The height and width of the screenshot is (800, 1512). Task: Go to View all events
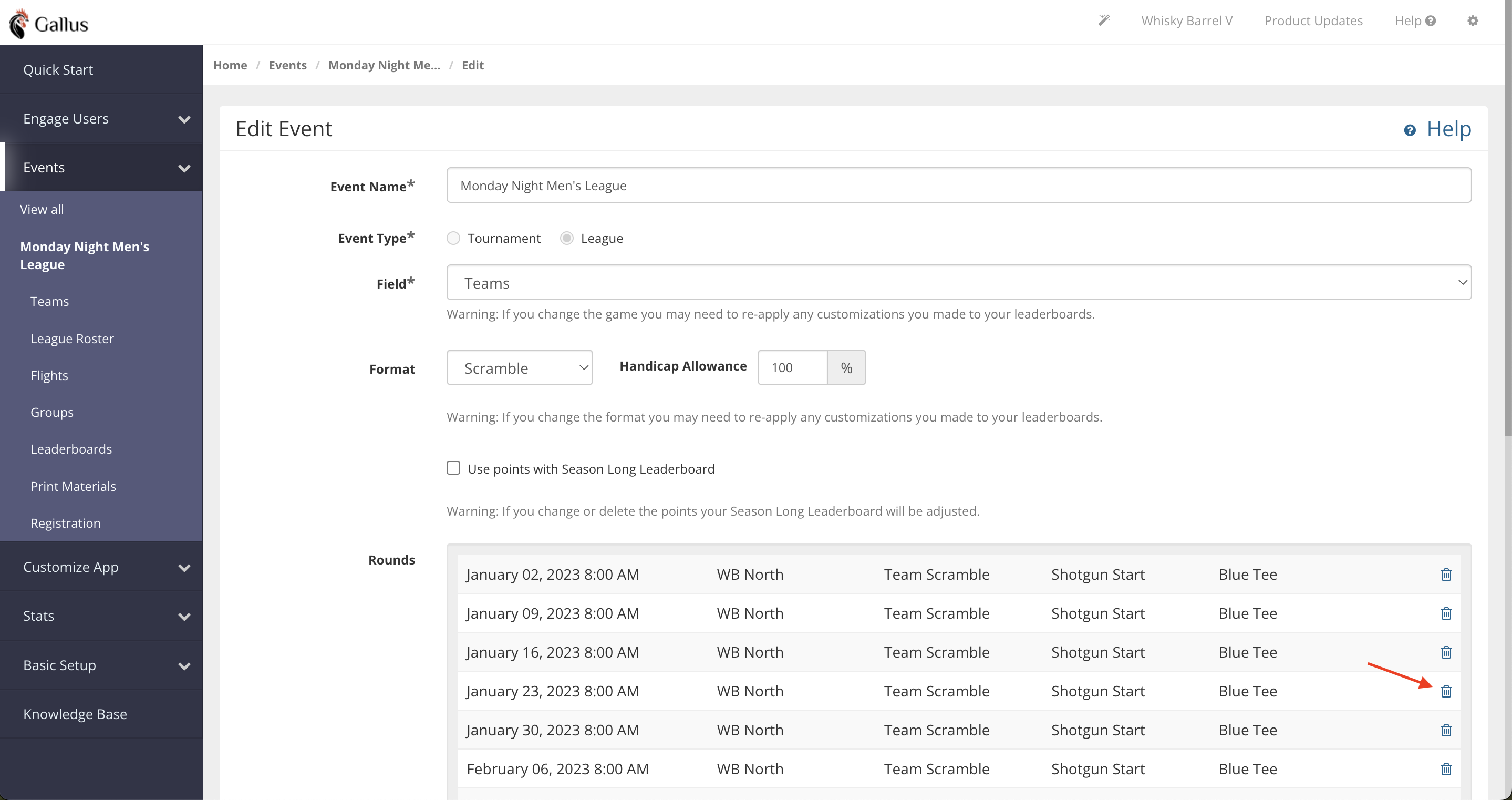coord(42,209)
